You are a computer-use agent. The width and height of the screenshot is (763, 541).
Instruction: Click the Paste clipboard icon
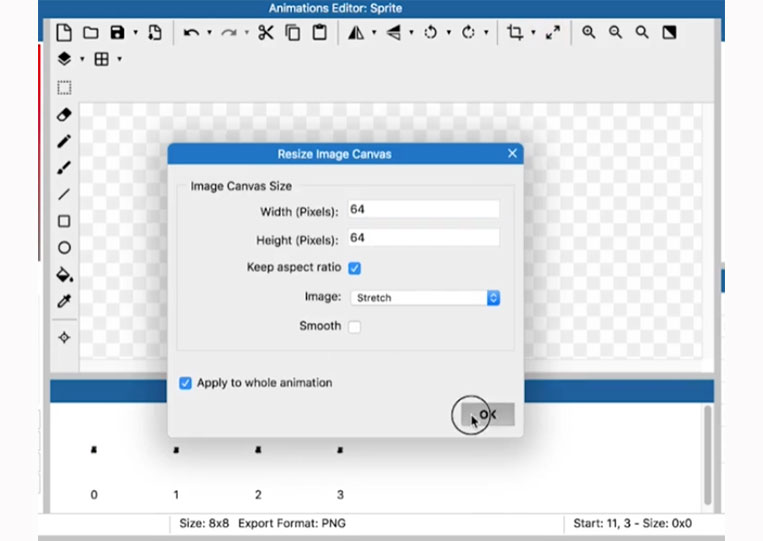320,33
